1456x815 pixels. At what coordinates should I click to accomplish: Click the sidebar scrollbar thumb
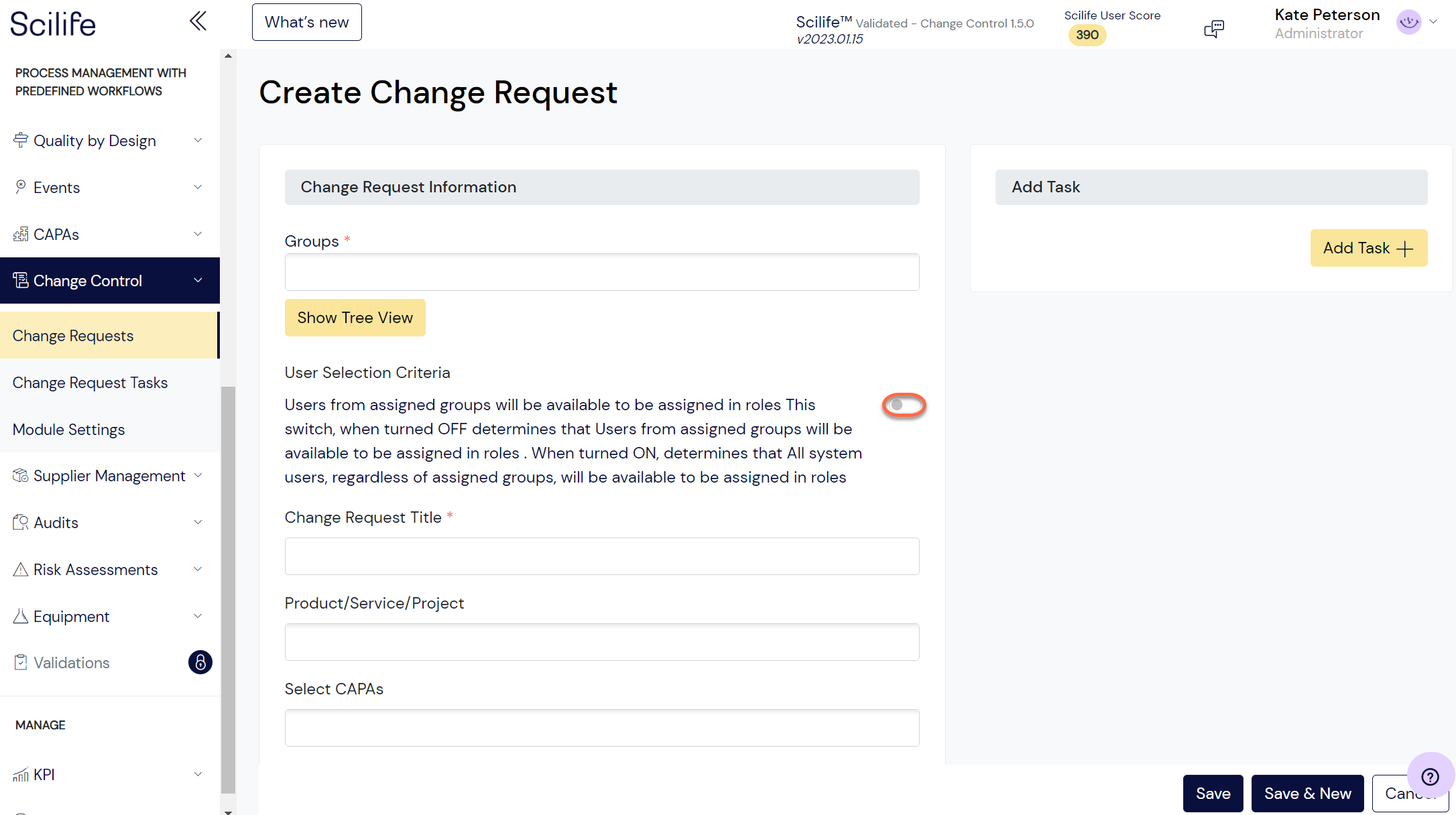click(228, 590)
